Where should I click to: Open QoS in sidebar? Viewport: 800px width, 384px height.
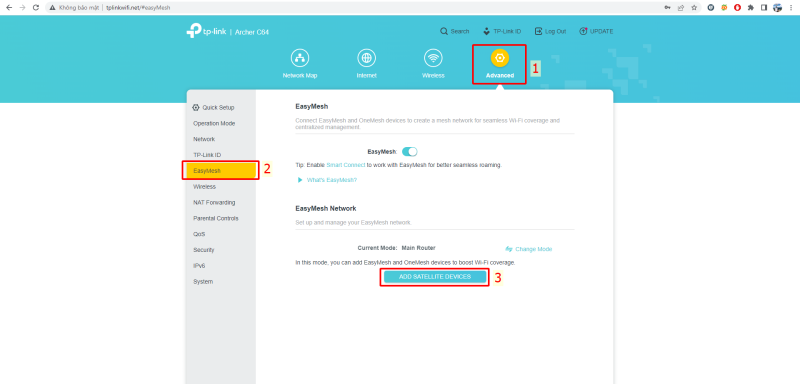click(x=199, y=234)
